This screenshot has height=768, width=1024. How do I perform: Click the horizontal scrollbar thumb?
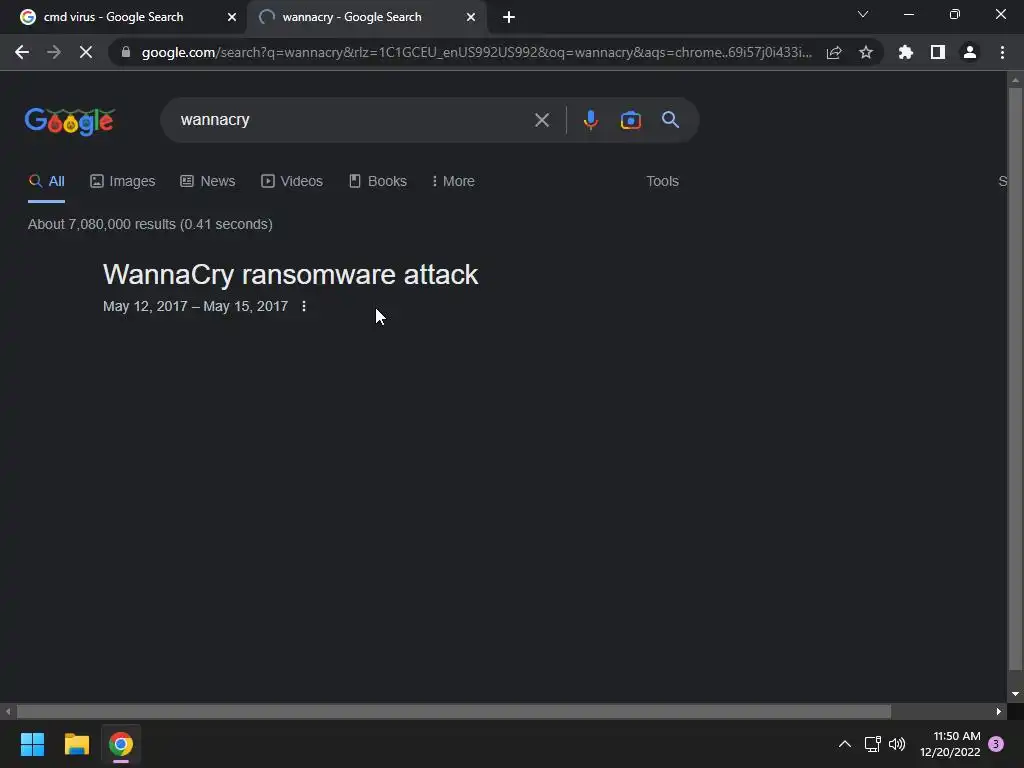454,711
